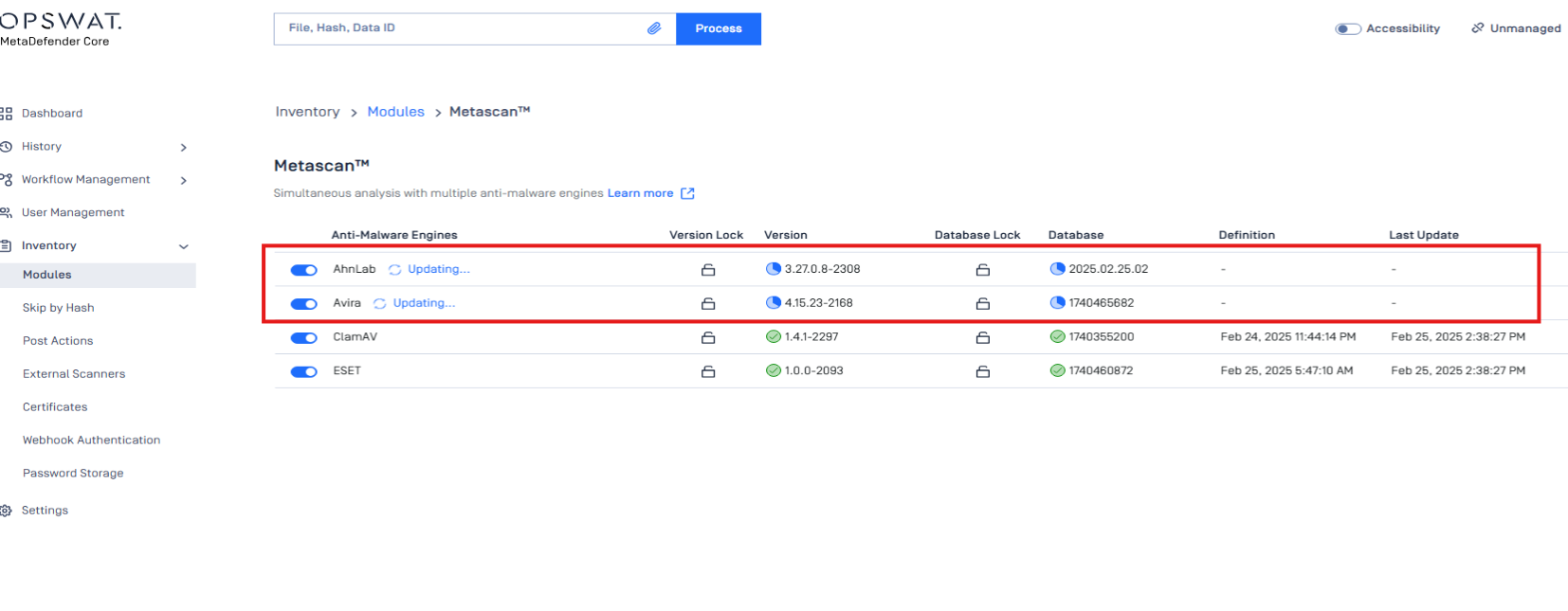Click ESET version lock icon
Image resolution: width=1568 pixels, height=611 pixels.
(708, 372)
